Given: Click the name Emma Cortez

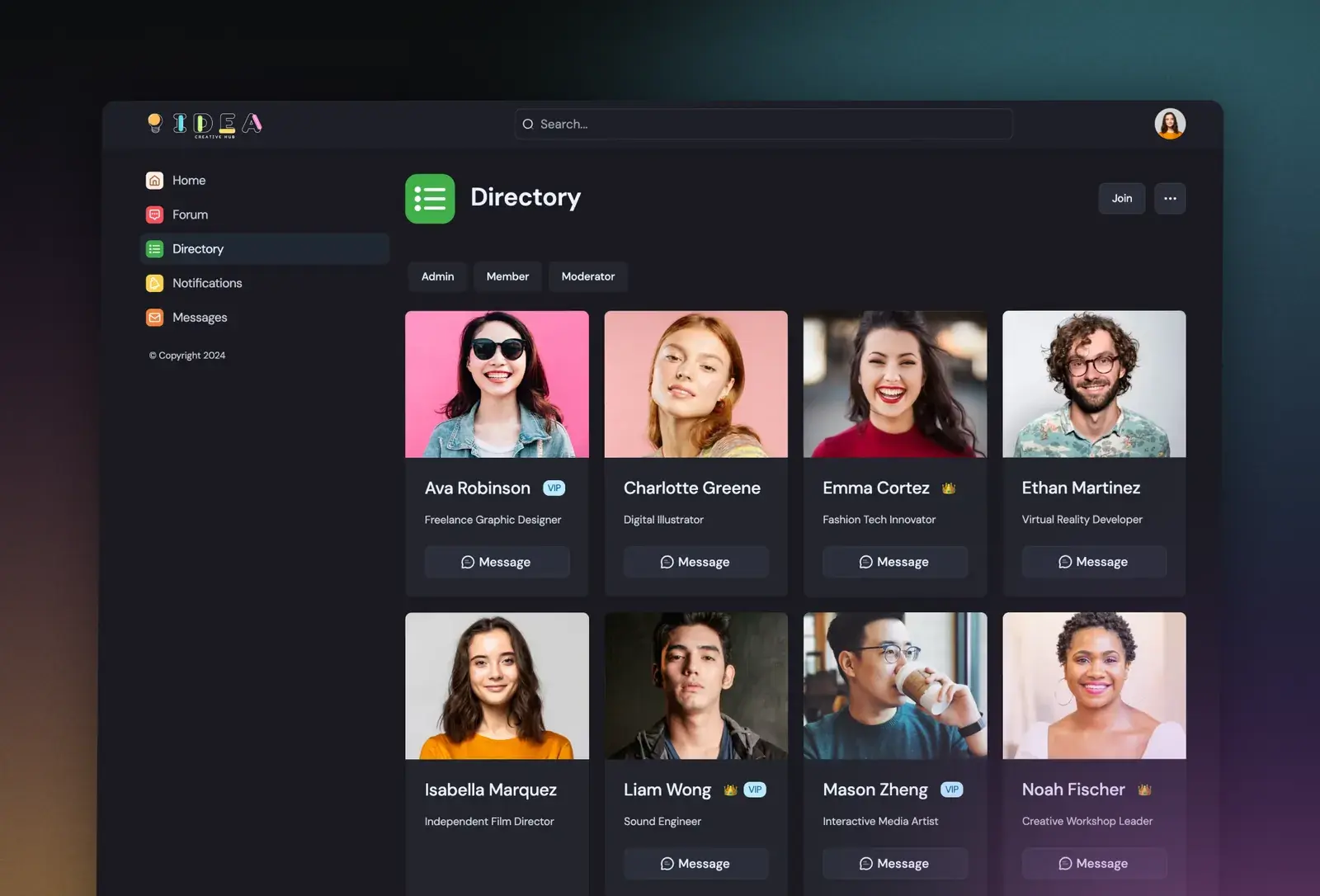Looking at the screenshot, I should [x=875, y=488].
